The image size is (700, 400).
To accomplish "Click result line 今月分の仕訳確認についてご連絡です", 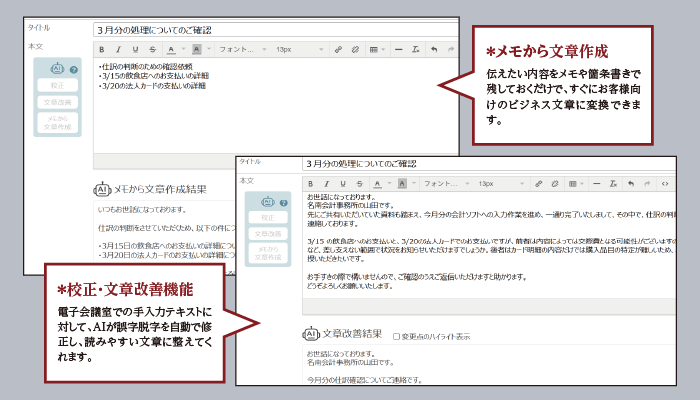I will [364, 380].
